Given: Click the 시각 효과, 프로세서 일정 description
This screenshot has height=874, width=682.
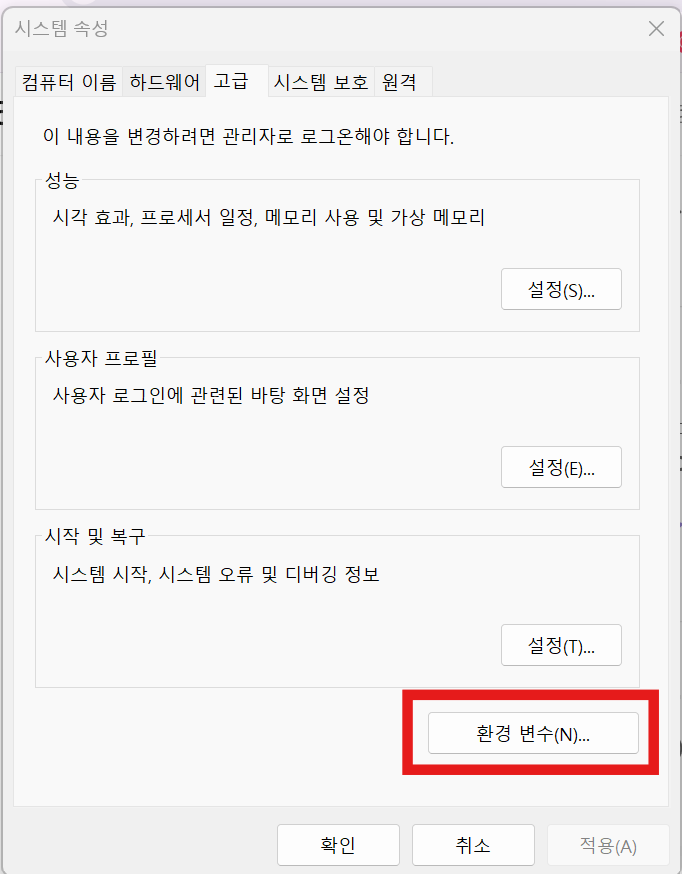Looking at the screenshot, I should coord(269,217).
